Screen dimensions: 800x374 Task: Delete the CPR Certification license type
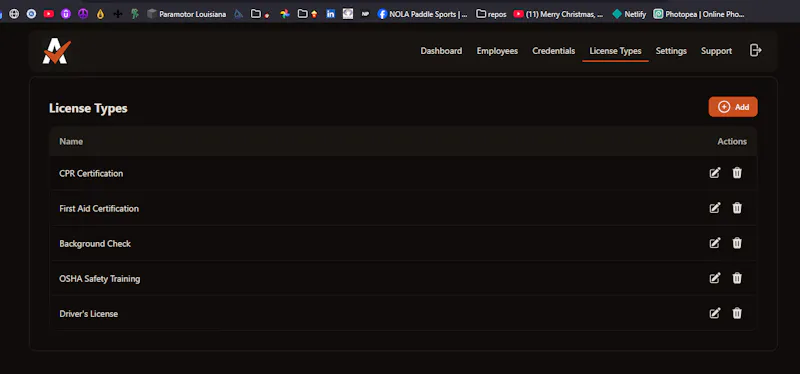coord(737,173)
